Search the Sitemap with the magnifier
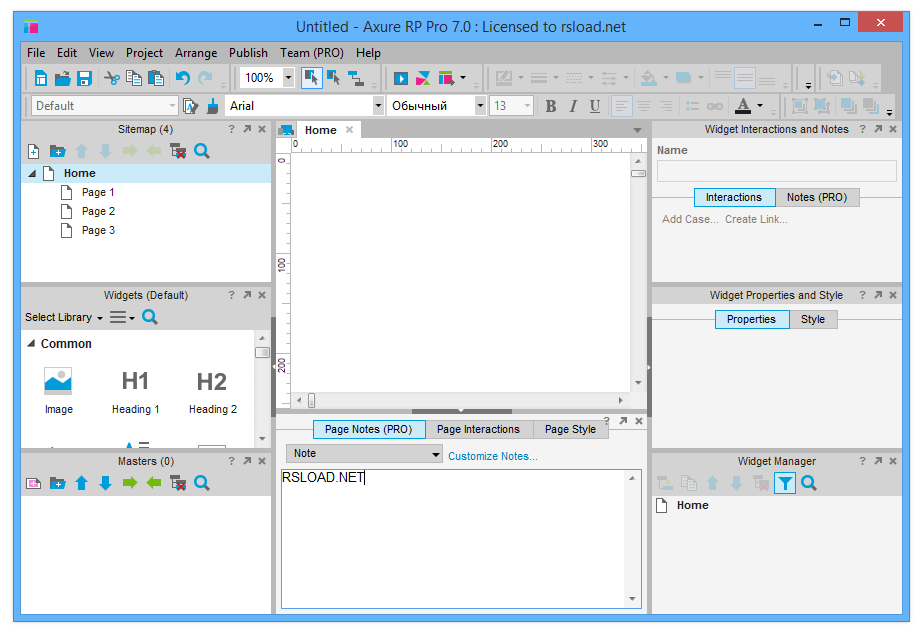Screen dimensions: 923x638 pos(202,151)
